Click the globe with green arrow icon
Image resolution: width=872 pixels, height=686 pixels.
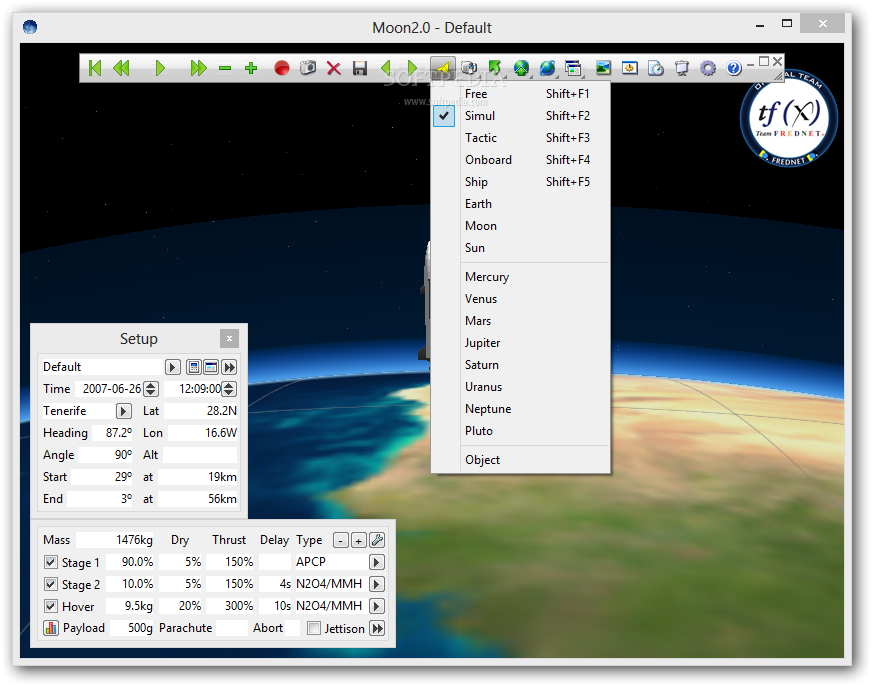(521, 68)
